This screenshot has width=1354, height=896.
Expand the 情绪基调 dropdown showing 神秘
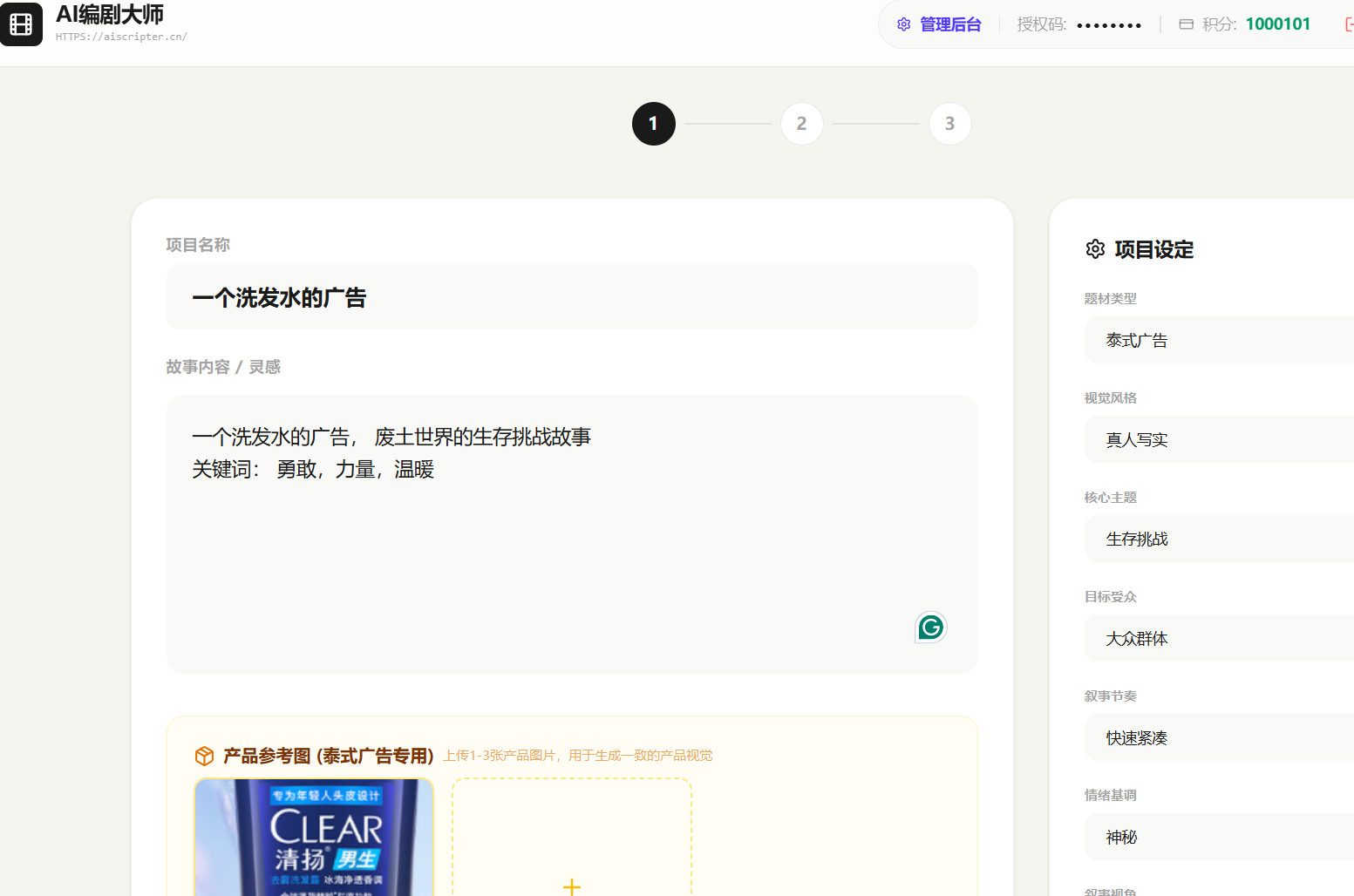1221,838
